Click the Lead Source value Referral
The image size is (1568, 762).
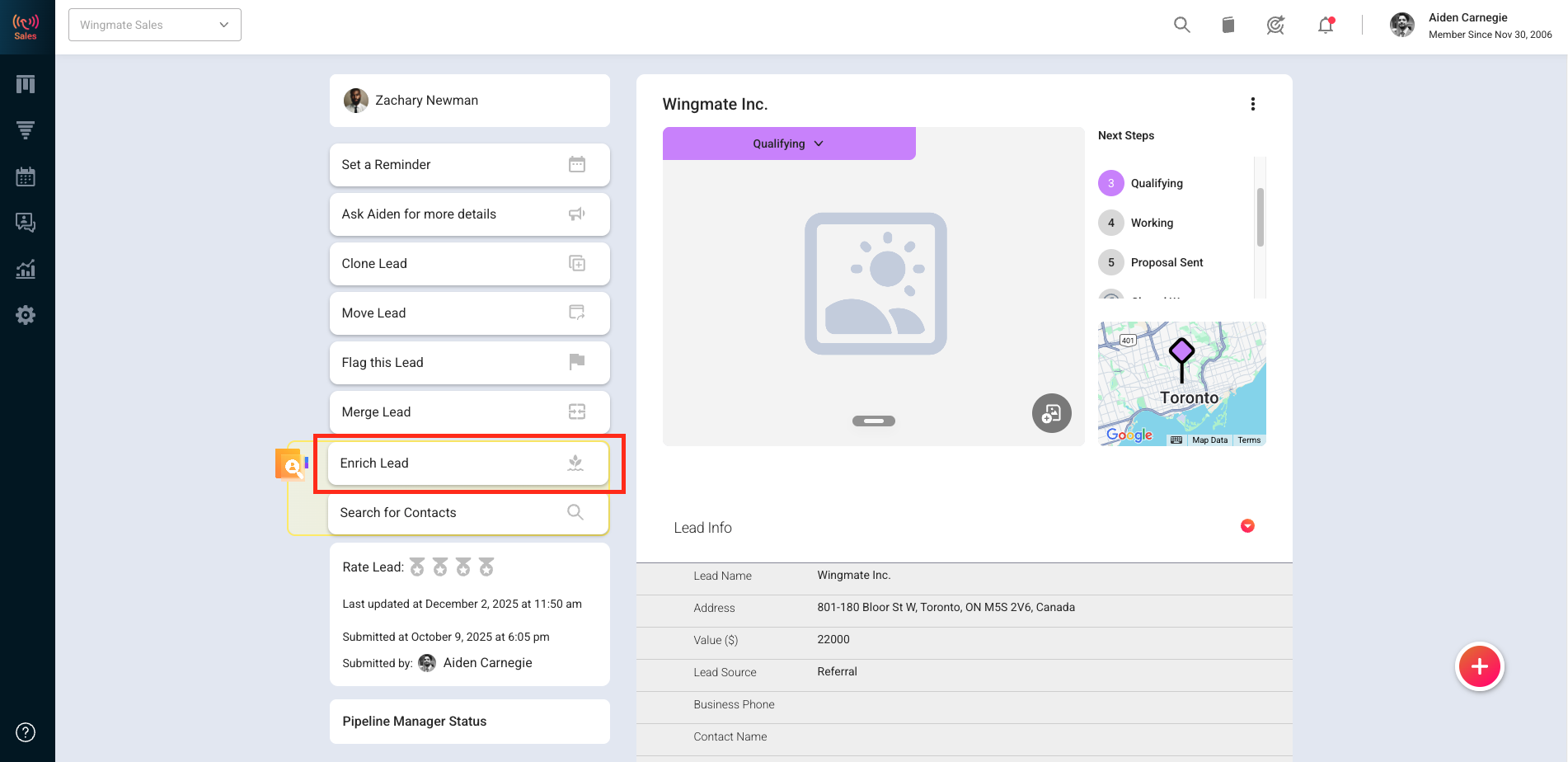pos(838,672)
